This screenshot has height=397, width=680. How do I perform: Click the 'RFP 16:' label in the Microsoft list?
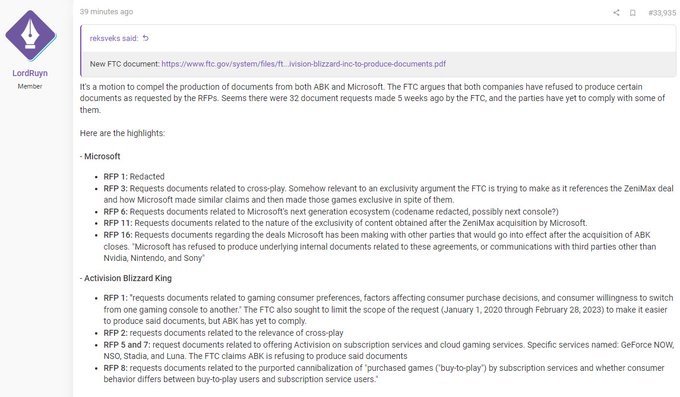[x=118, y=235]
